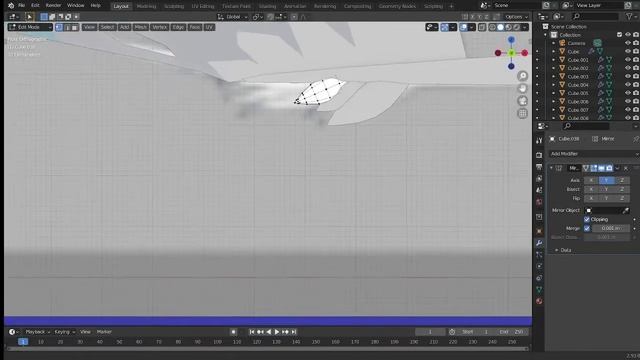Click the current frame number field
Viewport: 640px width, 360px height.
tap(430, 332)
